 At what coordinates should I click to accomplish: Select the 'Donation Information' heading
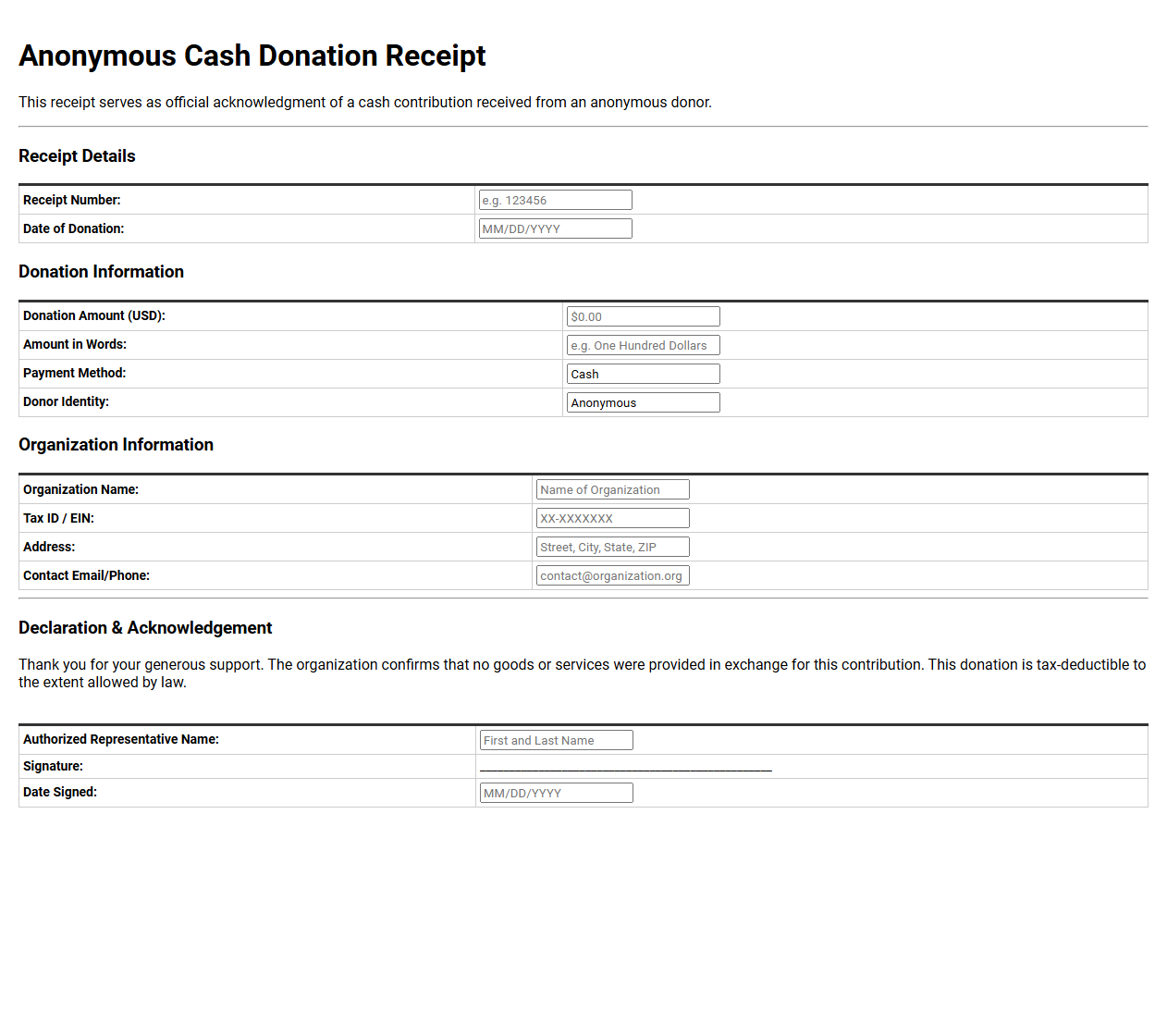coord(101,272)
